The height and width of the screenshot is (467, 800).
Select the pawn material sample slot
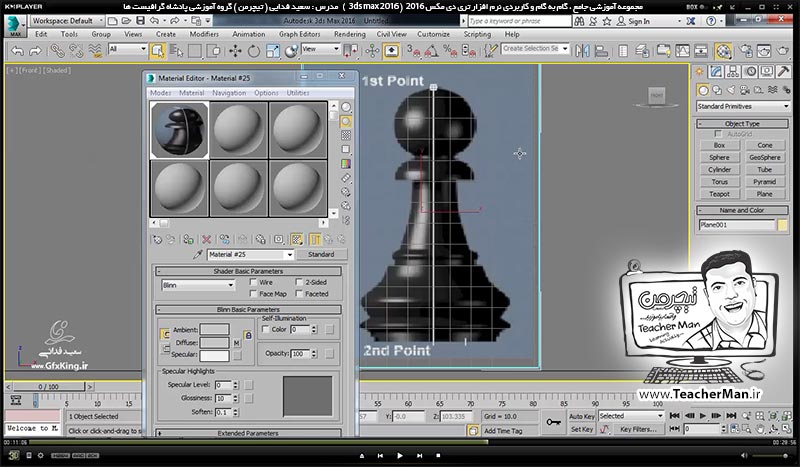(x=179, y=130)
